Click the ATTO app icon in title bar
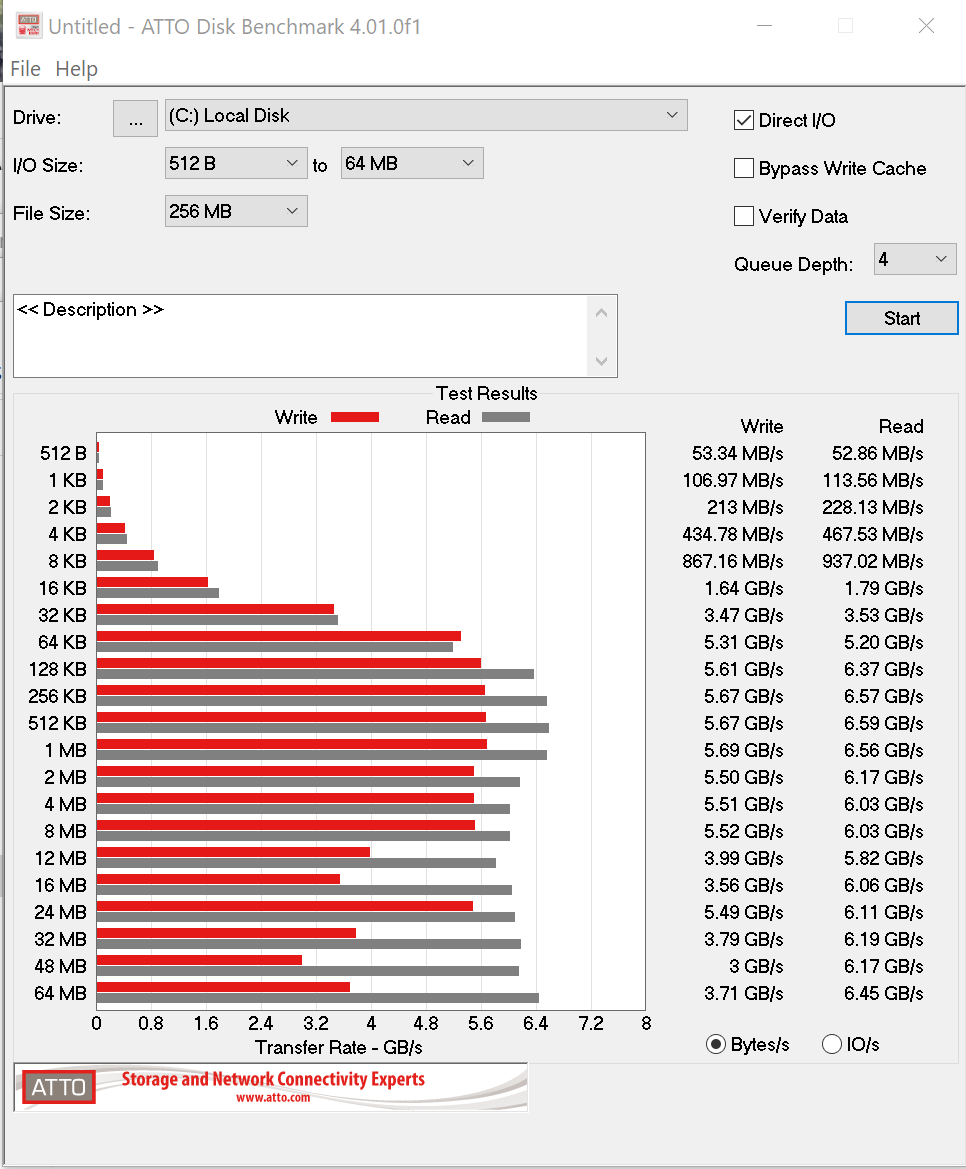 (x=27, y=27)
